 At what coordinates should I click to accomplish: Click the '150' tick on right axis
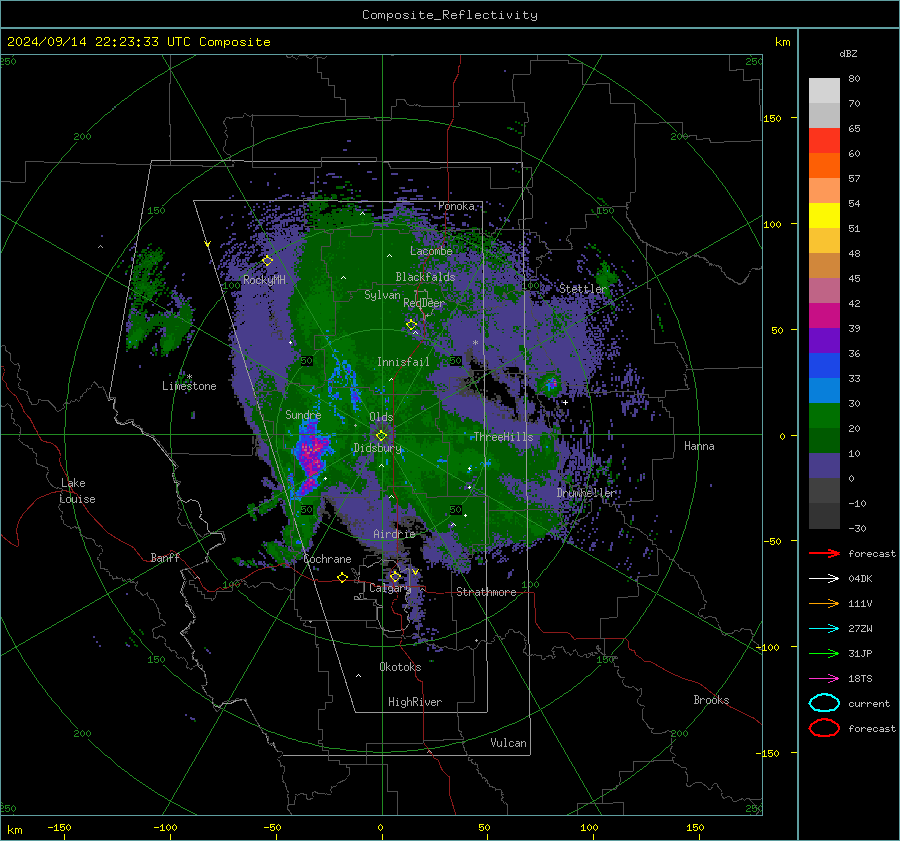pyautogui.click(x=773, y=118)
